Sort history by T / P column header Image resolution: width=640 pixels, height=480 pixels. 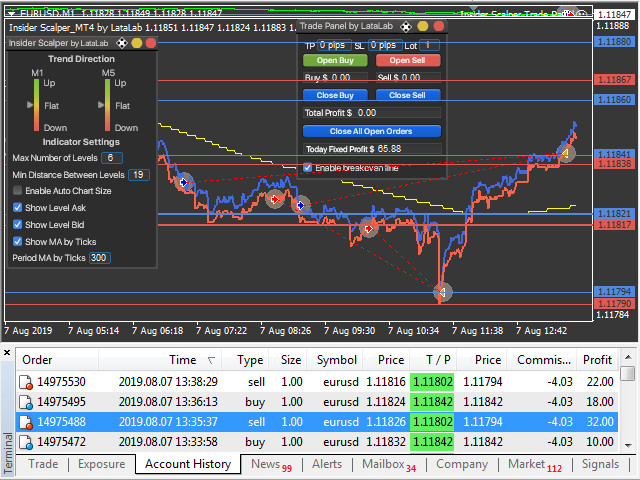click(x=433, y=360)
